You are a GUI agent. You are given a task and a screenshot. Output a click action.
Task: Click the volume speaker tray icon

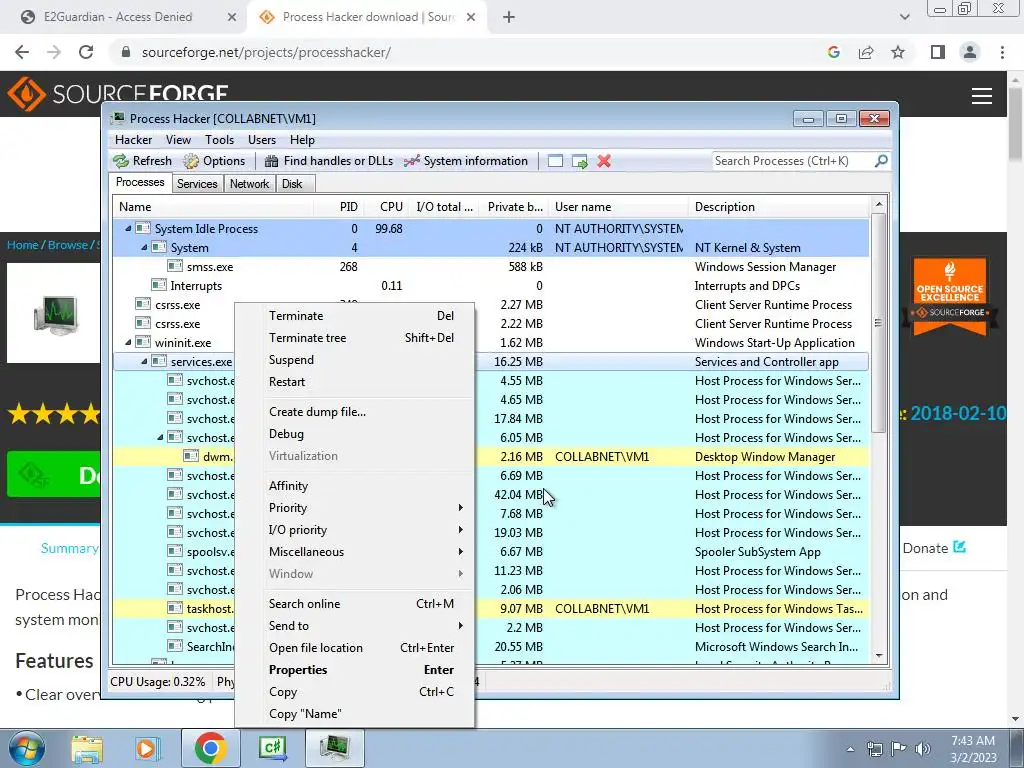click(x=923, y=748)
